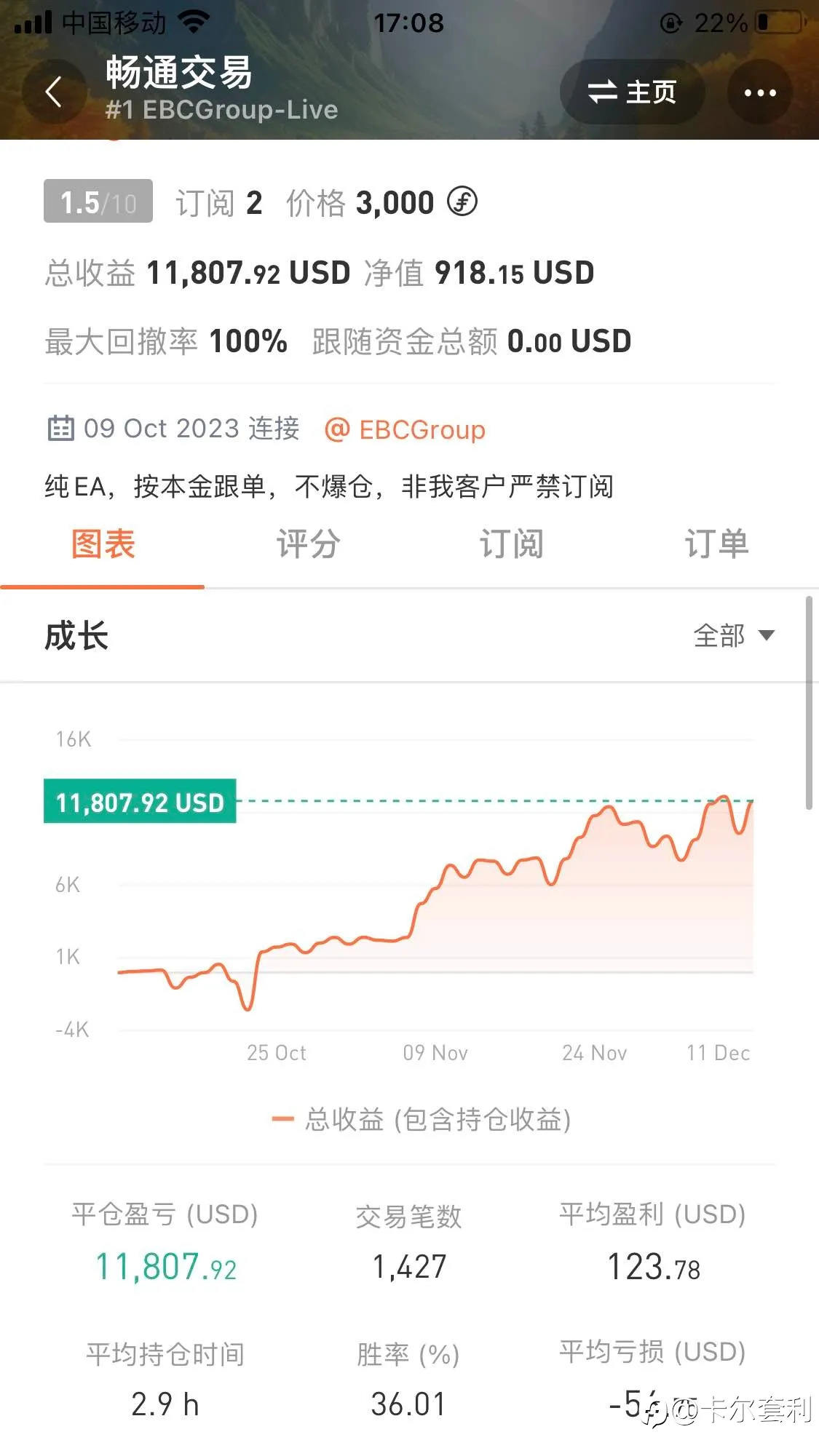This screenshot has width=819, height=1456.
Task: Tap the green 11,807.92 USD chart label
Action: (140, 802)
